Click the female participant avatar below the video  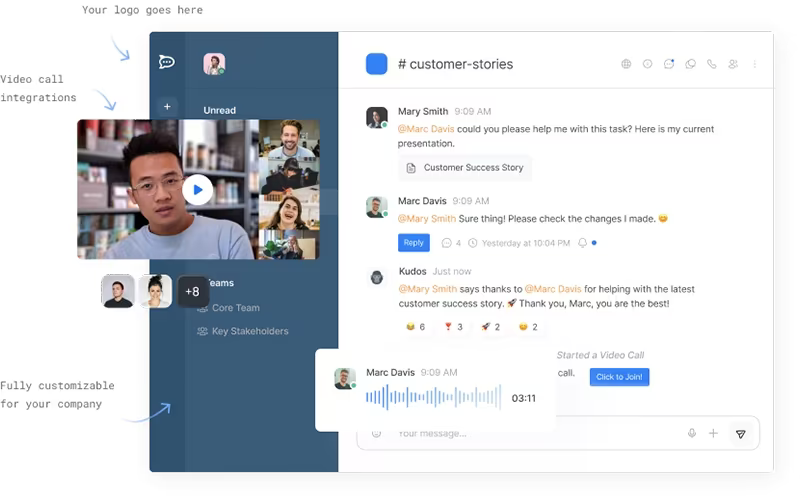155,291
